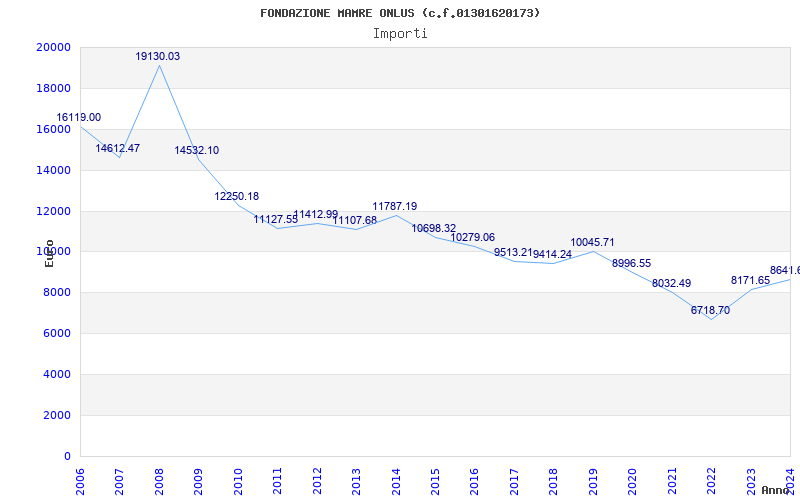Click the y-axis tick 2000
This screenshot has height=500, width=800.
57,415
